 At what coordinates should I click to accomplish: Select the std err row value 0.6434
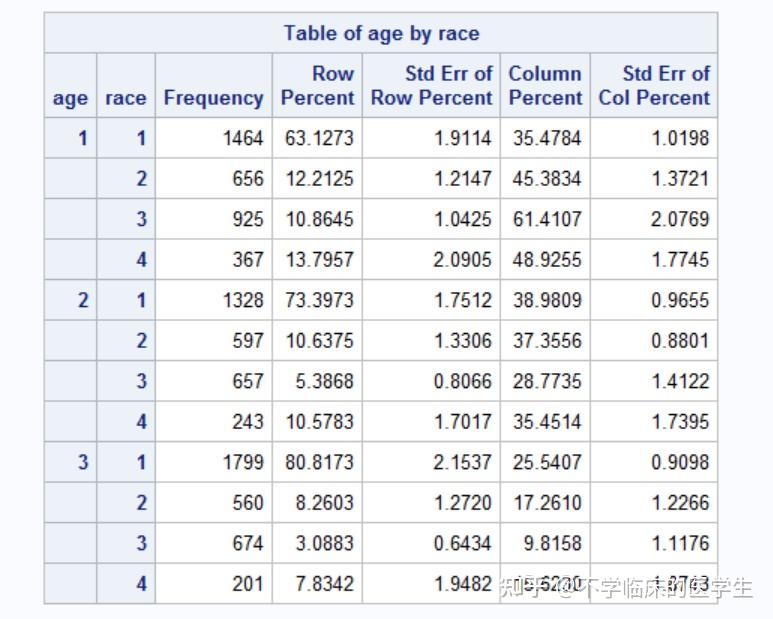click(463, 543)
